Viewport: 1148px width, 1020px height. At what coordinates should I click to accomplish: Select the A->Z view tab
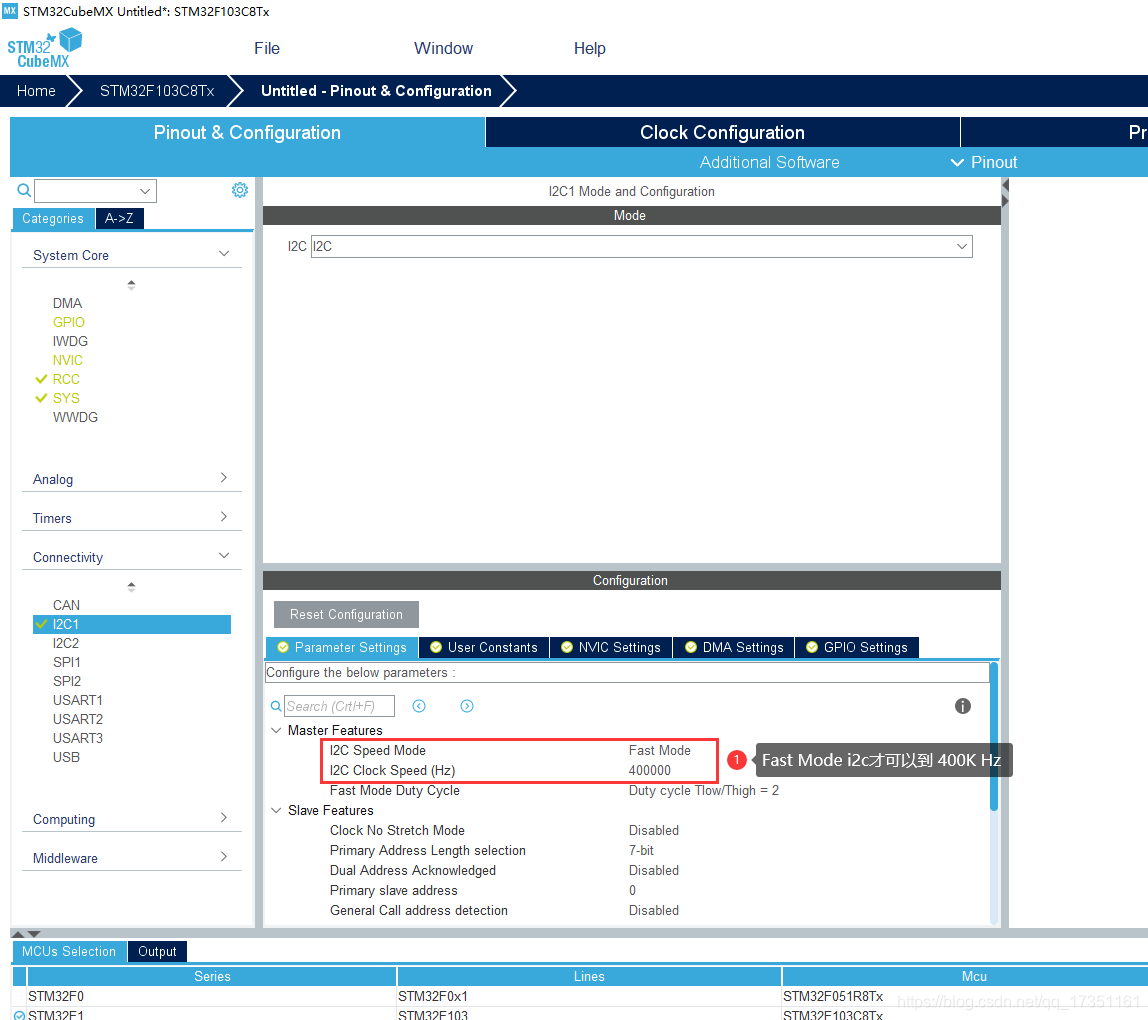(x=119, y=218)
